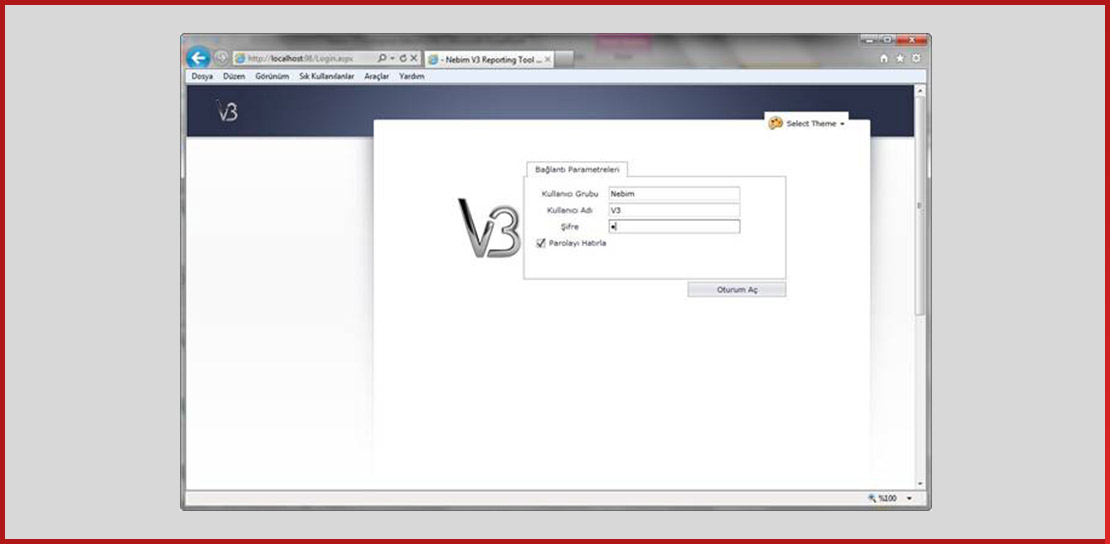Click the scrollbar down arrow

(920, 484)
